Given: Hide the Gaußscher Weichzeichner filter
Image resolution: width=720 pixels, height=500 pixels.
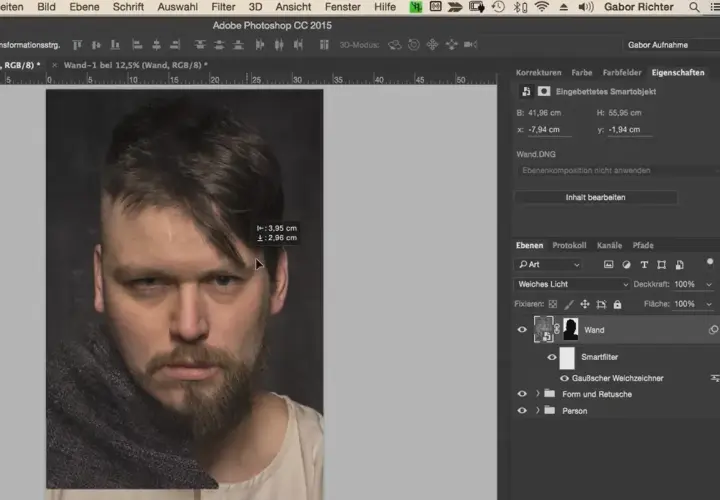Looking at the screenshot, I should click(564, 378).
